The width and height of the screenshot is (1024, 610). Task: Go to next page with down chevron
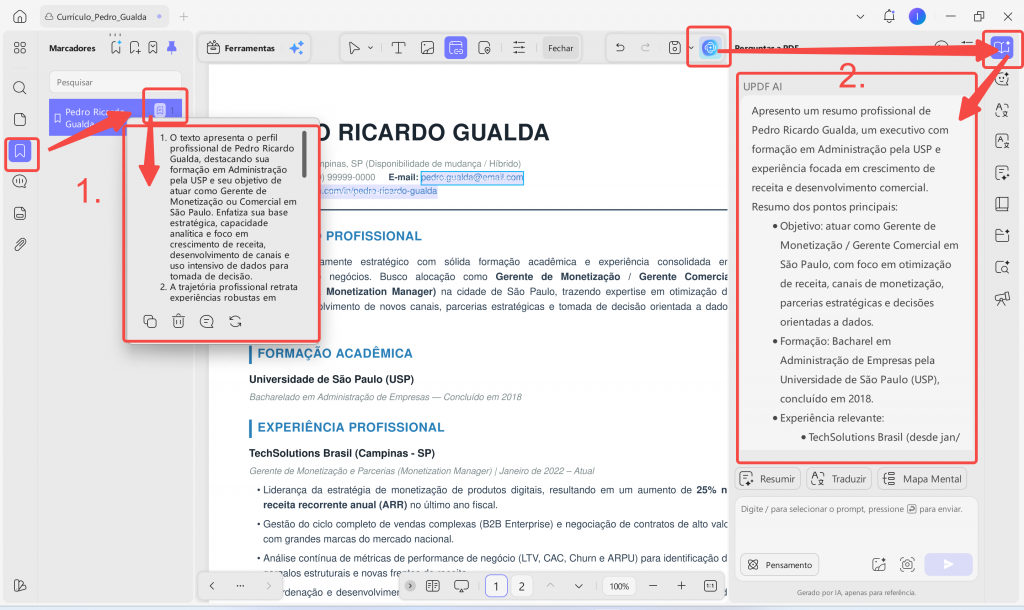tap(579, 586)
